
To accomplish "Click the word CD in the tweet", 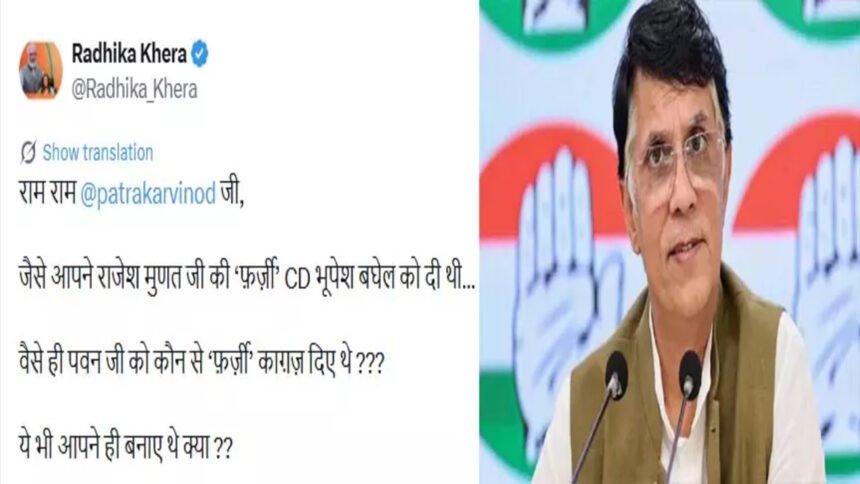I will (297, 279).
